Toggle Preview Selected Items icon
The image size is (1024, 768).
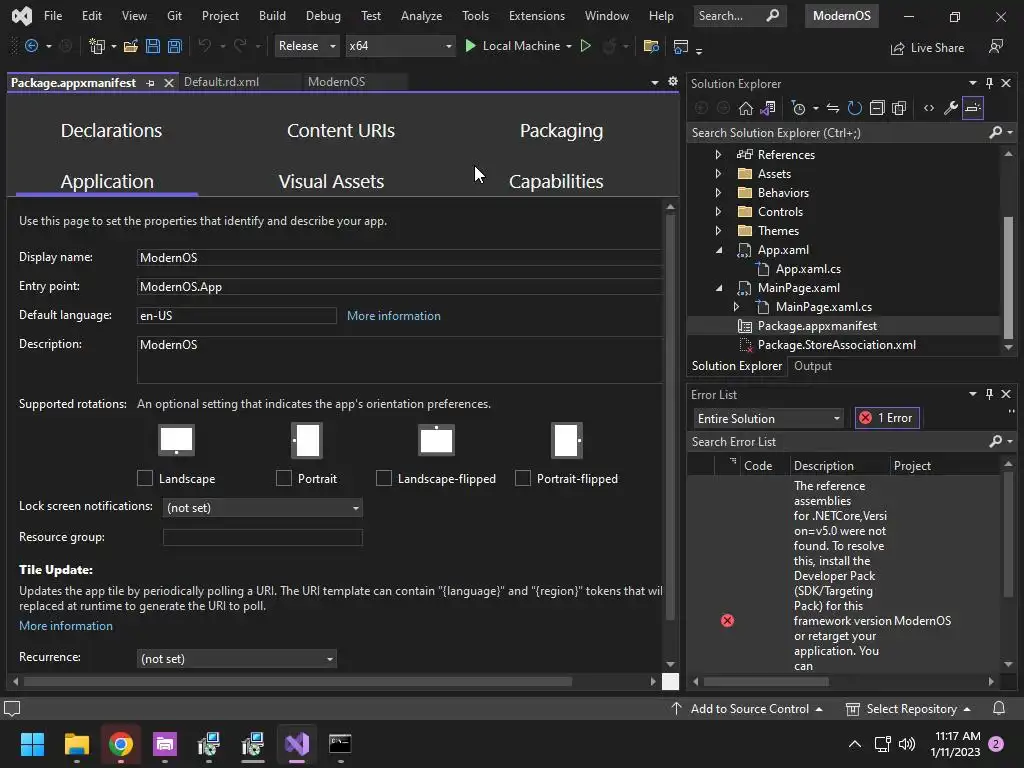973,108
